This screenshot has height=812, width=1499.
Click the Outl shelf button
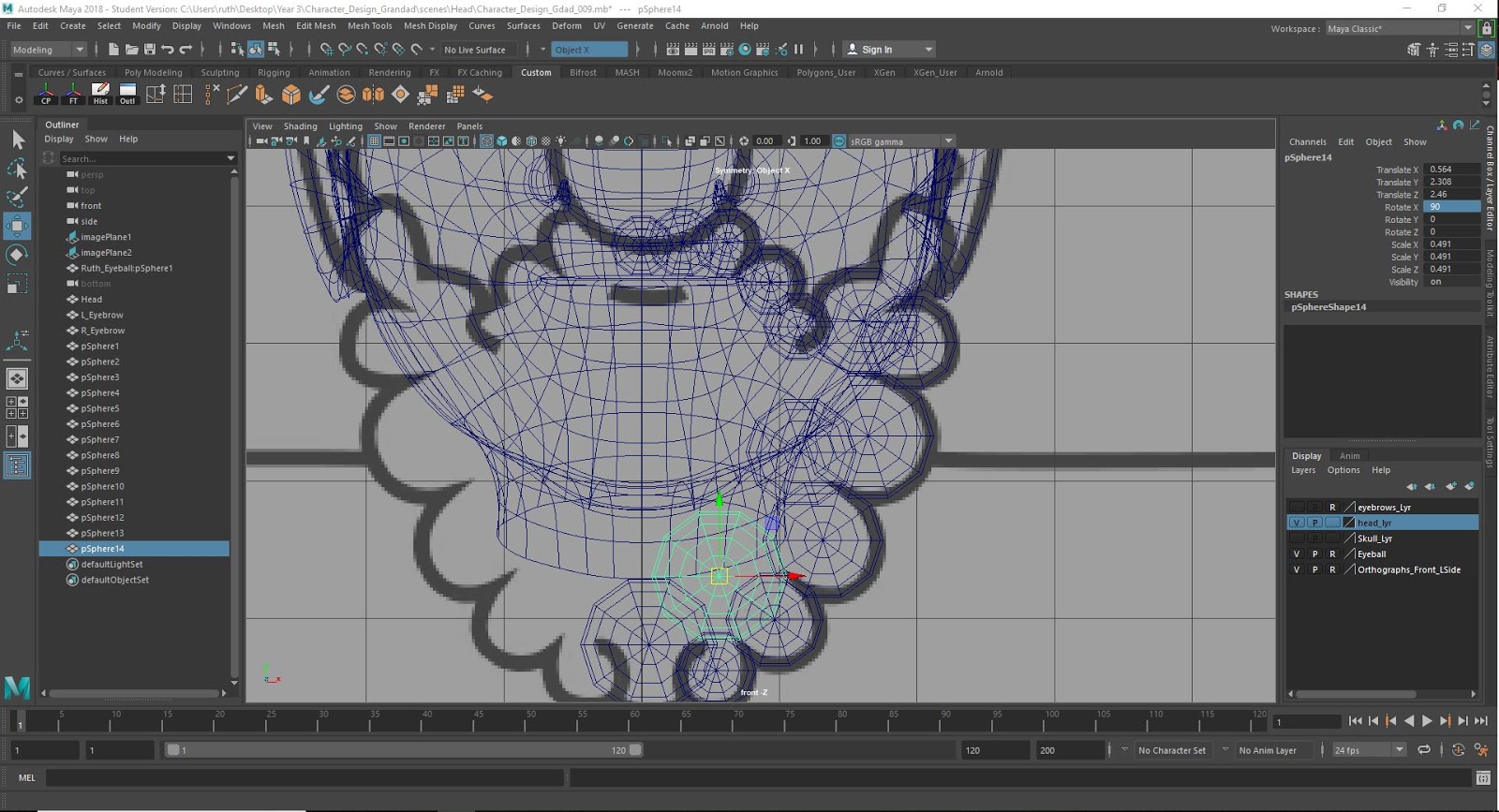(127, 95)
